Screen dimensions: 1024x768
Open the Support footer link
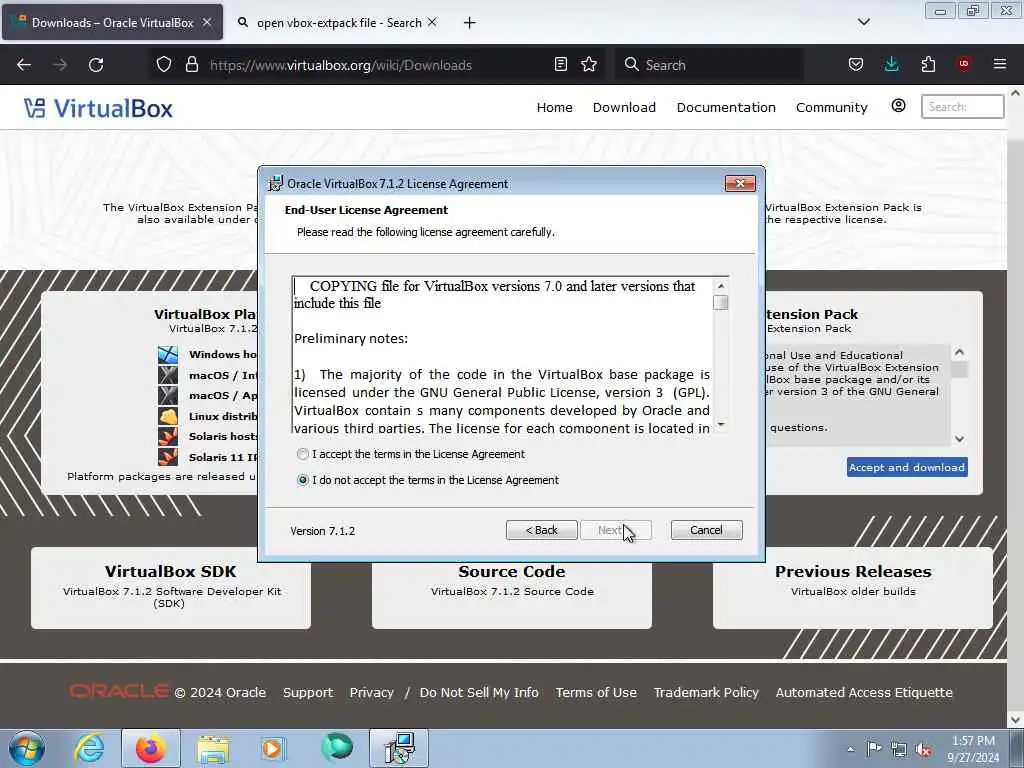[308, 692]
